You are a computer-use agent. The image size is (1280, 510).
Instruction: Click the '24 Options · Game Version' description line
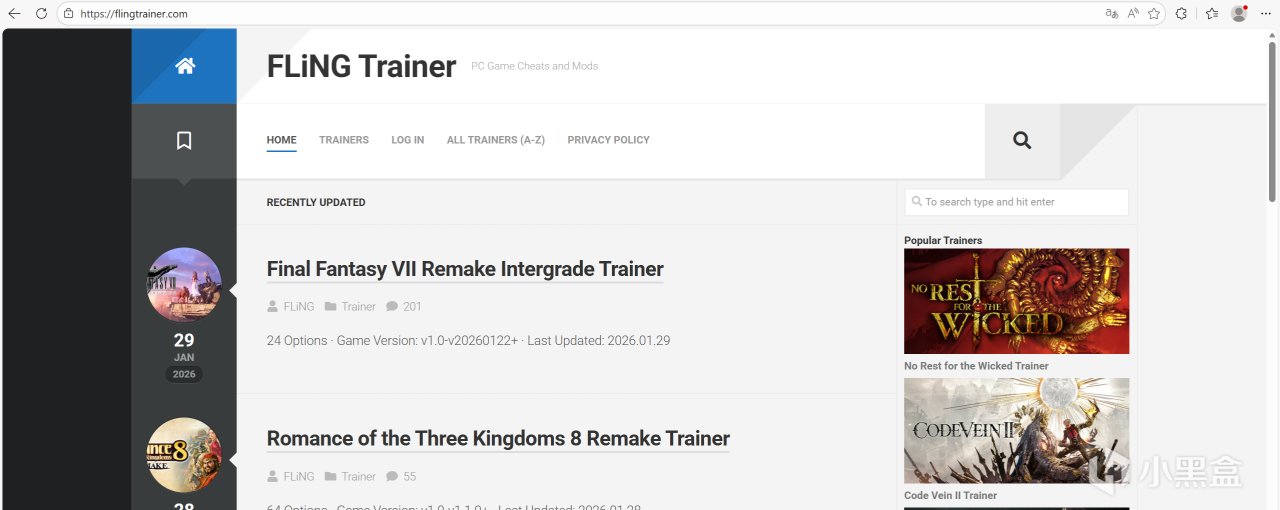coord(468,341)
